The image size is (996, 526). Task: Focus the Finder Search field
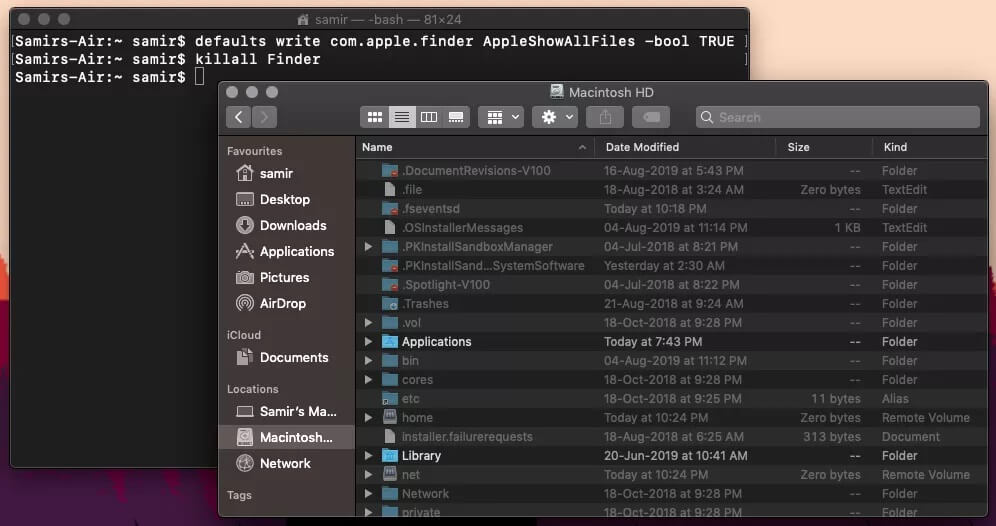838,117
